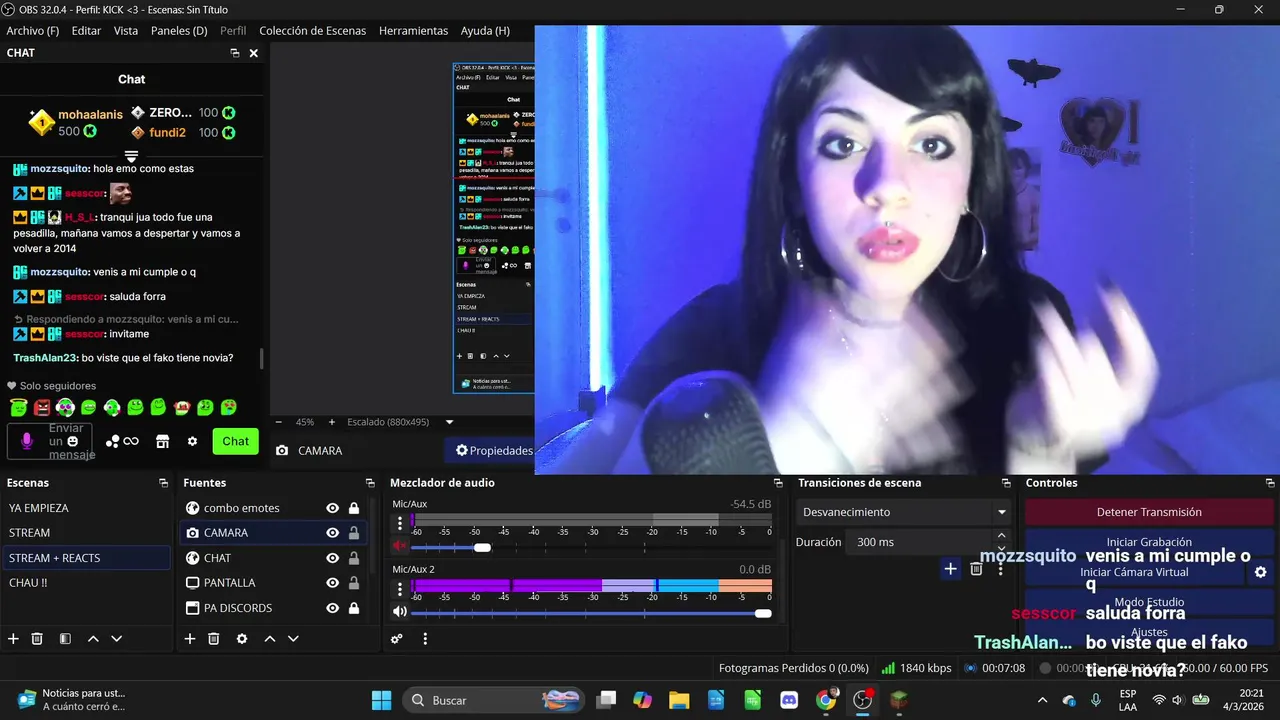Open audio mixer options three-dot menu at bottom
This screenshot has height=720, width=1280.
425,639
